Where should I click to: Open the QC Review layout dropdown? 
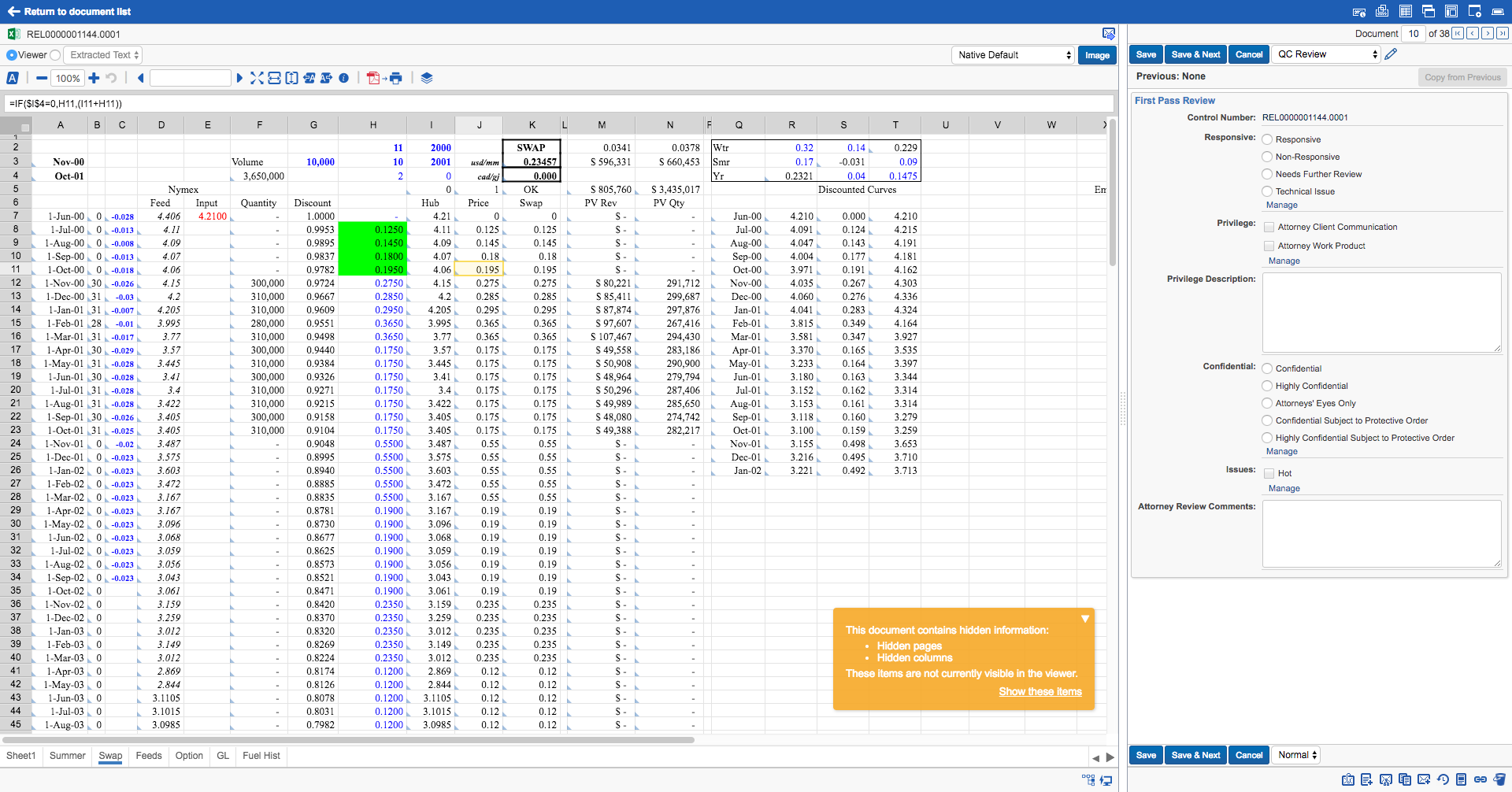coord(1327,54)
